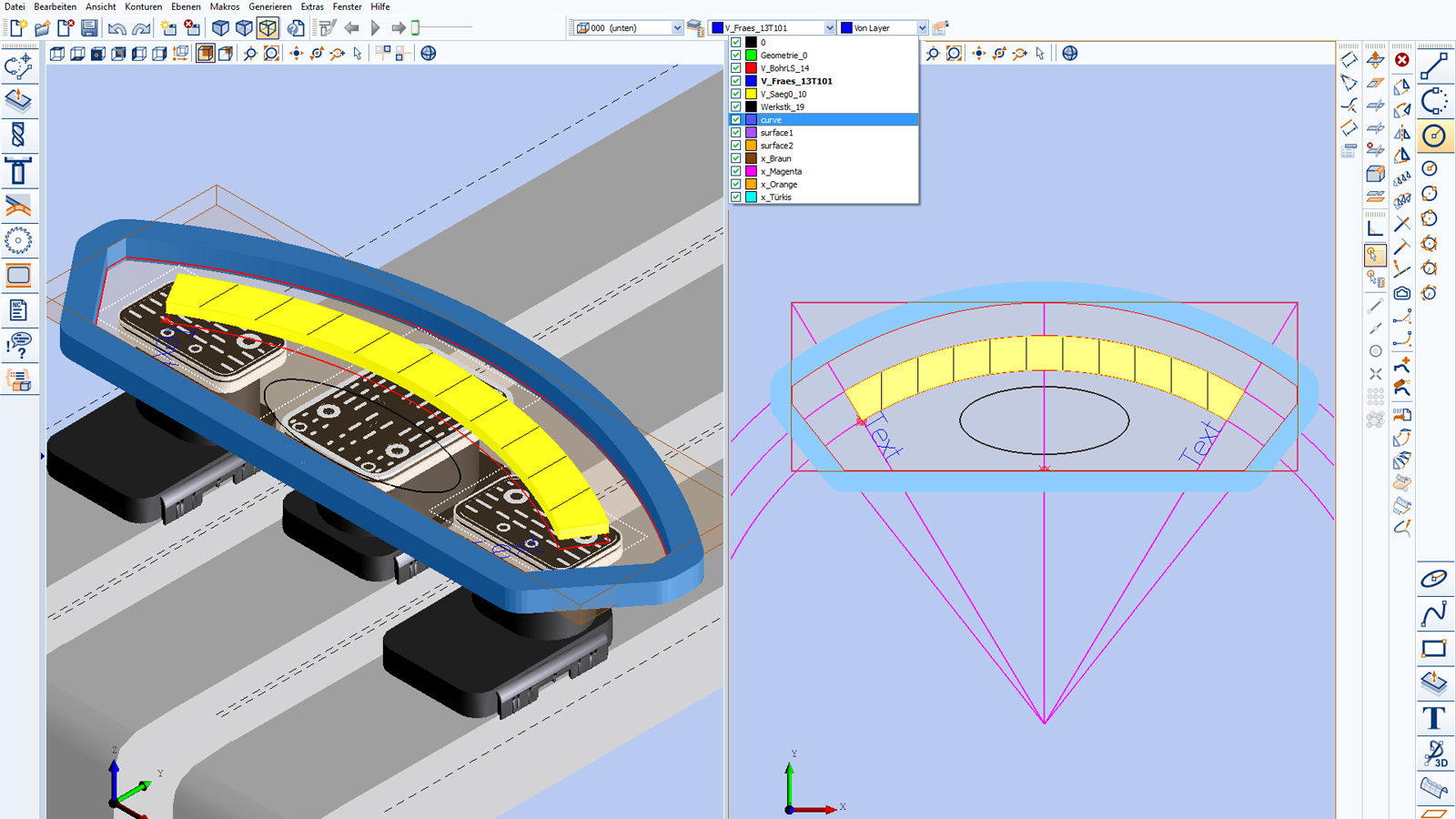Viewport: 1456px width, 819px height.
Task: Select the Spline curve tool
Action: pos(1434,614)
